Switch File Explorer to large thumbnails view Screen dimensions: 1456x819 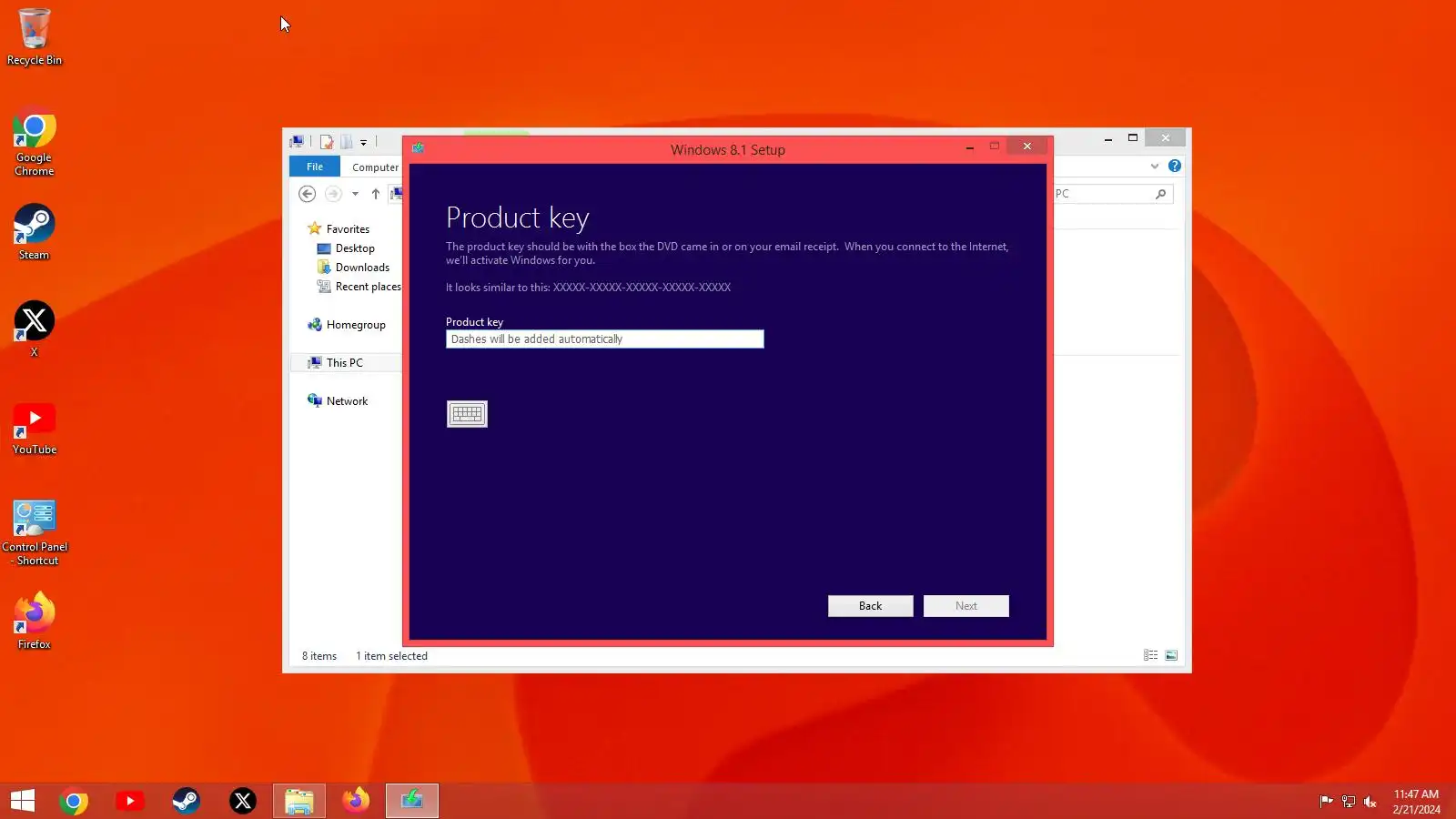click(1171, 655)
